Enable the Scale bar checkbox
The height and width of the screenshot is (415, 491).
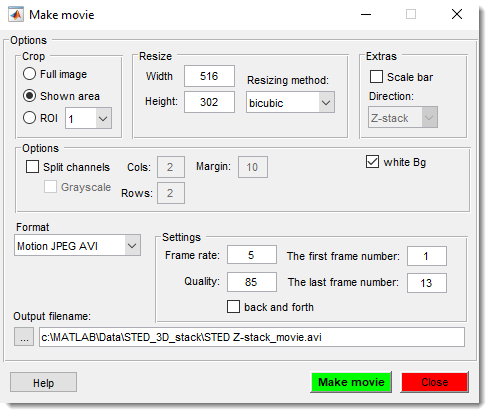point(376,77)
